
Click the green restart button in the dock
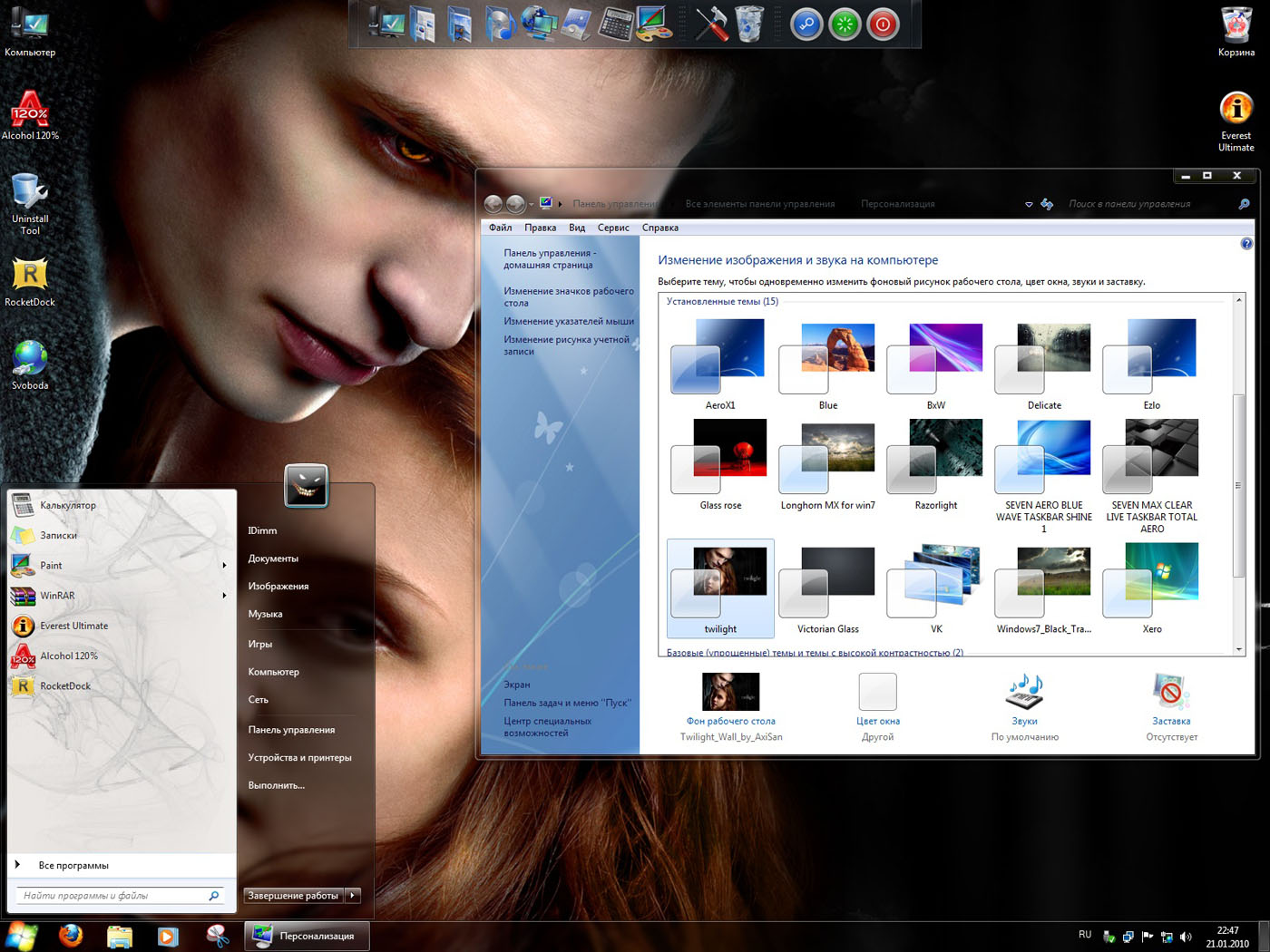pos(845,24)
